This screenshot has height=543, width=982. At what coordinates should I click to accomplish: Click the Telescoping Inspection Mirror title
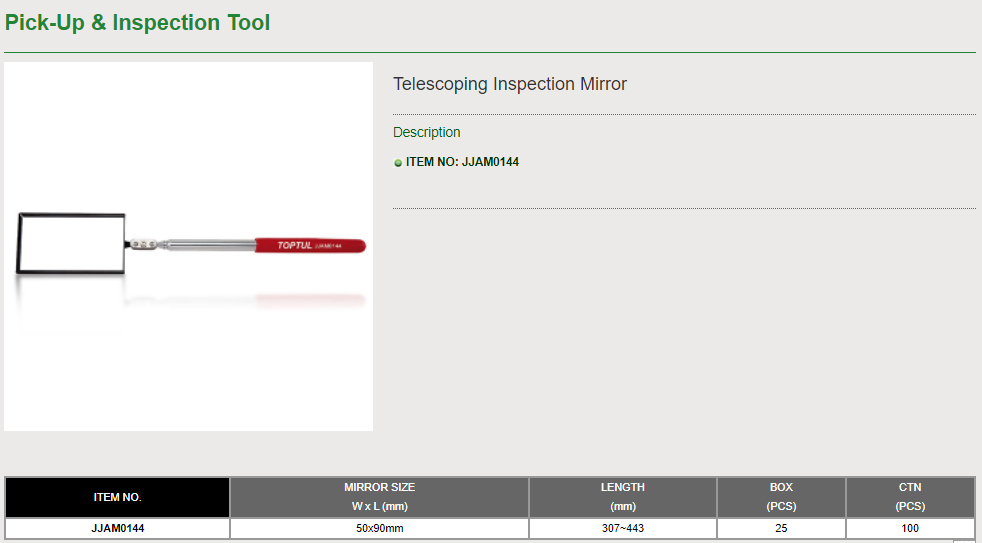pyautogui.click(x=510, y=84)
